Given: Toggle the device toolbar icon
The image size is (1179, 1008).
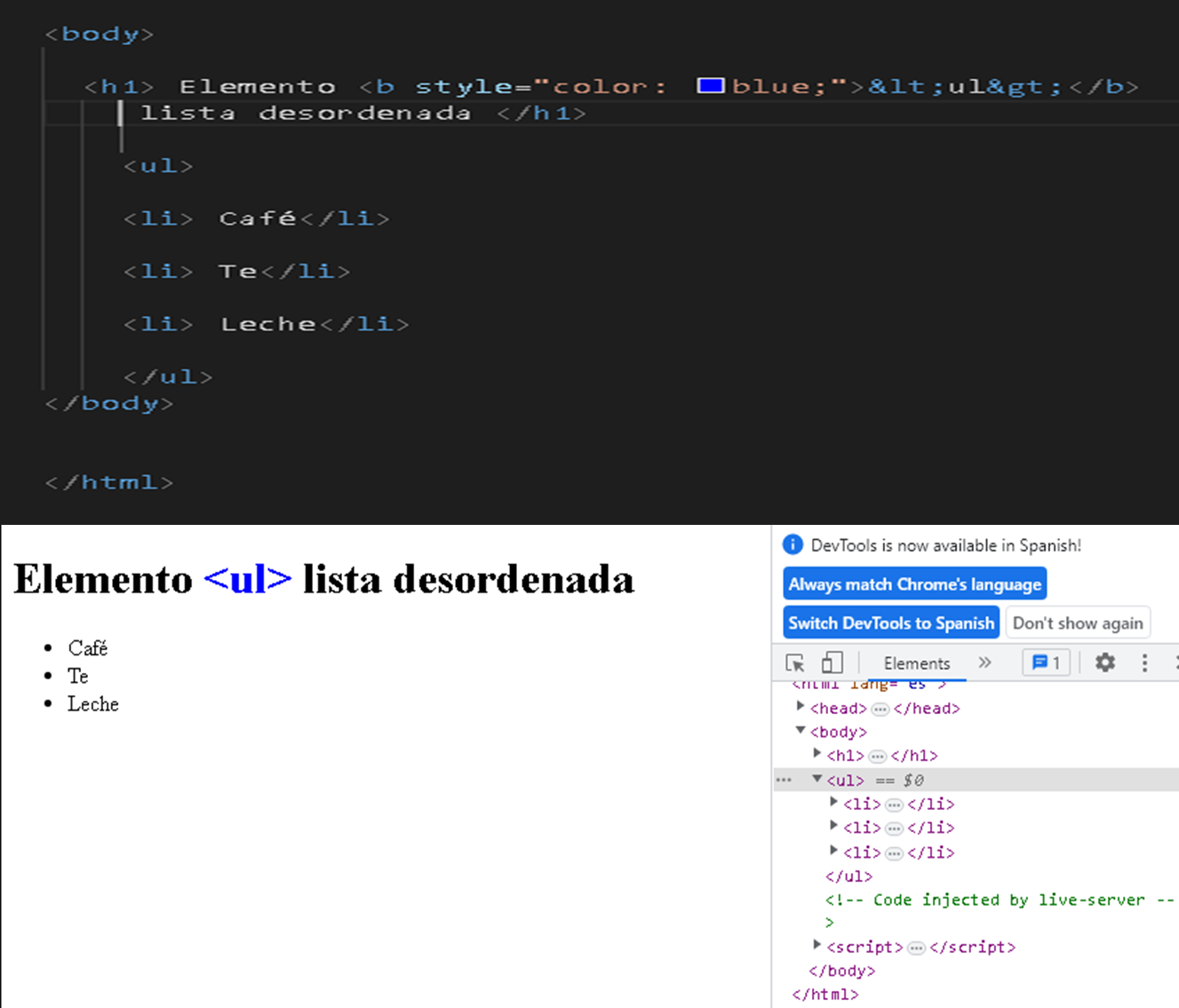Looking at the screenshot, I should click(832, 663).
